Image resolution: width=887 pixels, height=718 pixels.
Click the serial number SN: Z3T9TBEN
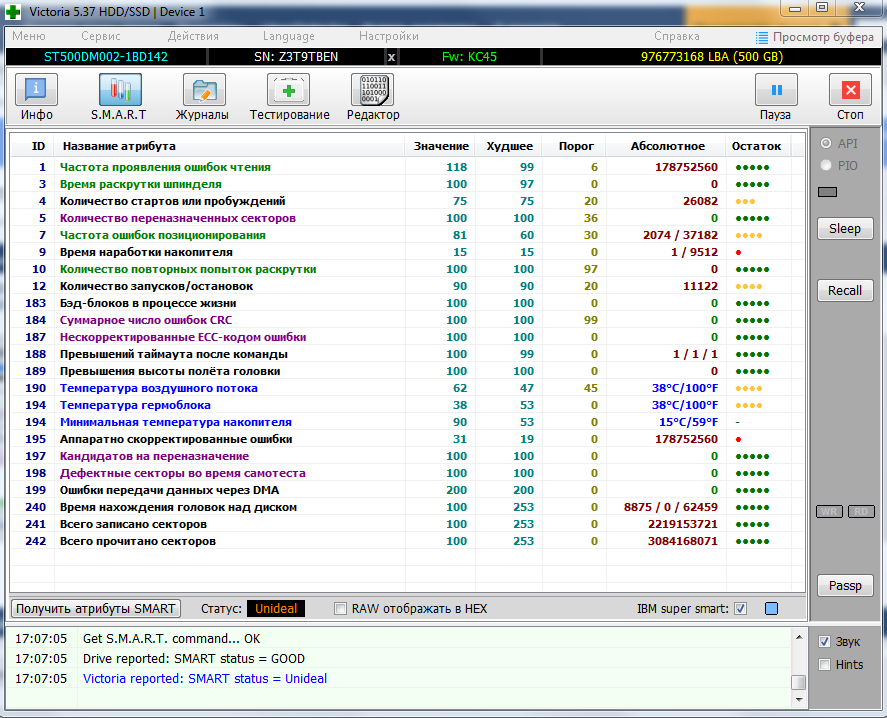[x=296, y=57]
